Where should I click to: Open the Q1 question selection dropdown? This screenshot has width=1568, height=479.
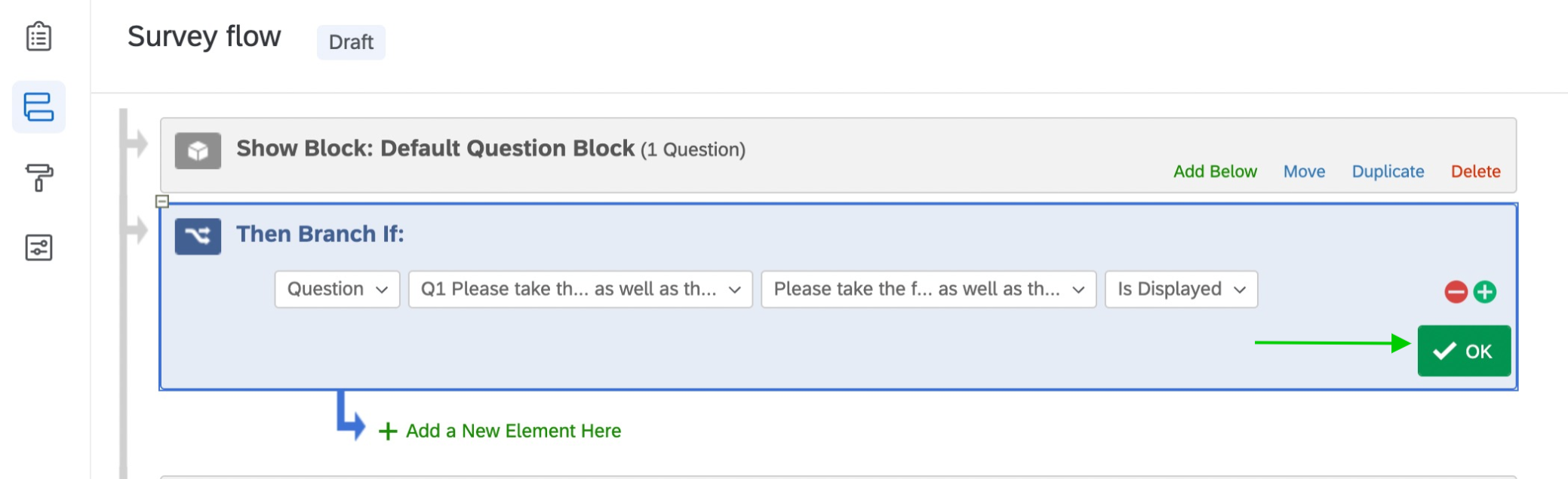point(580,290)
